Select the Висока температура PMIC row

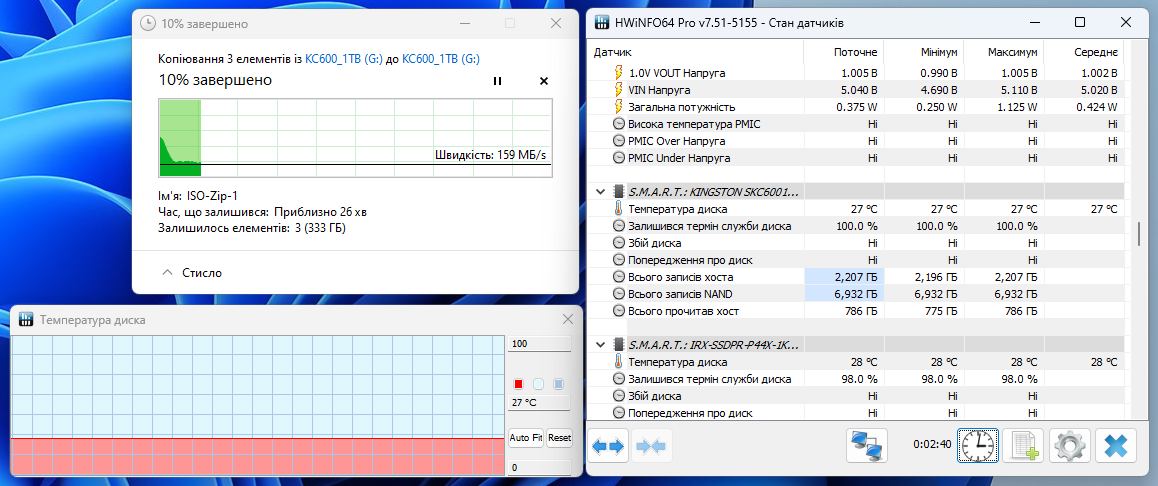pos(858,124)
